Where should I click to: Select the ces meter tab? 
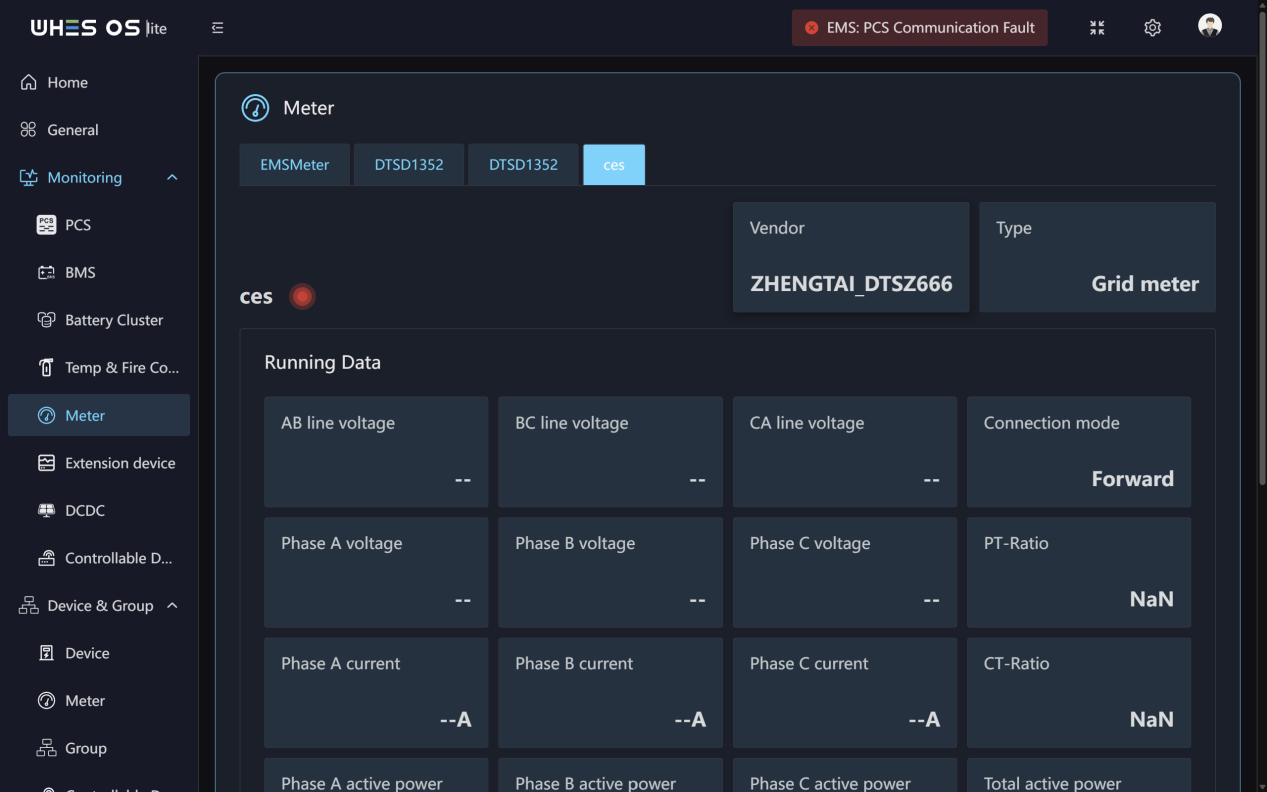[614, 165]
